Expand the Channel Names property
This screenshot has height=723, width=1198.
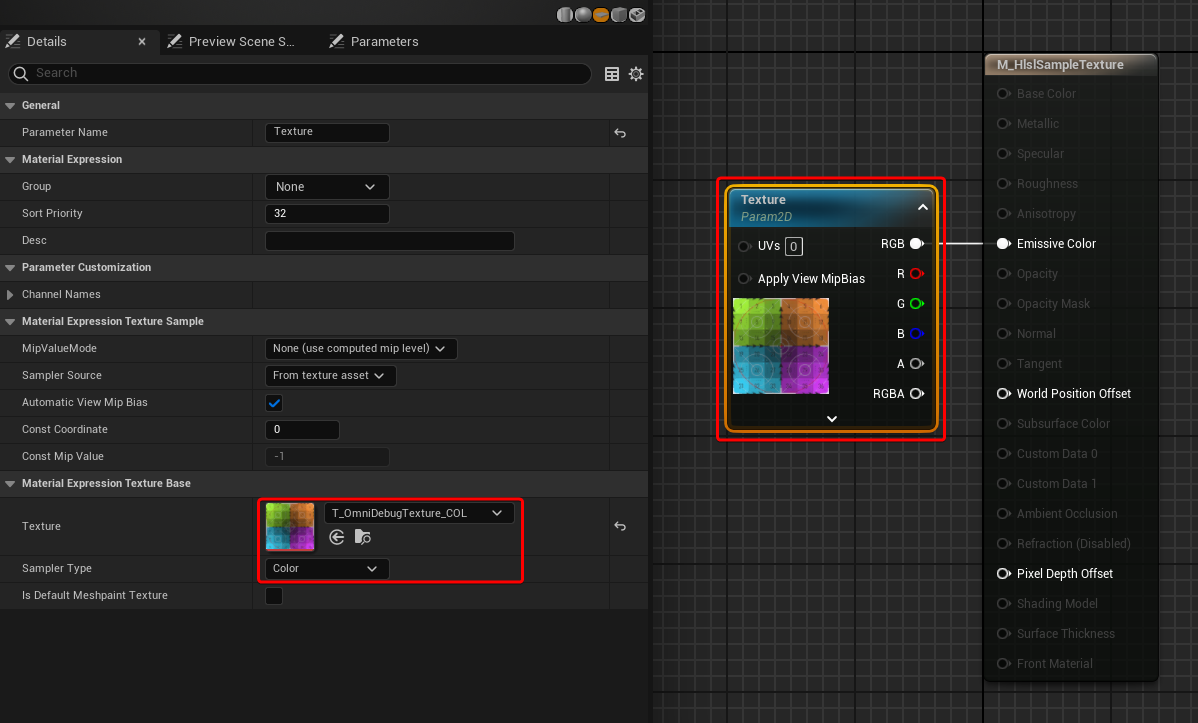click(11, 295)
